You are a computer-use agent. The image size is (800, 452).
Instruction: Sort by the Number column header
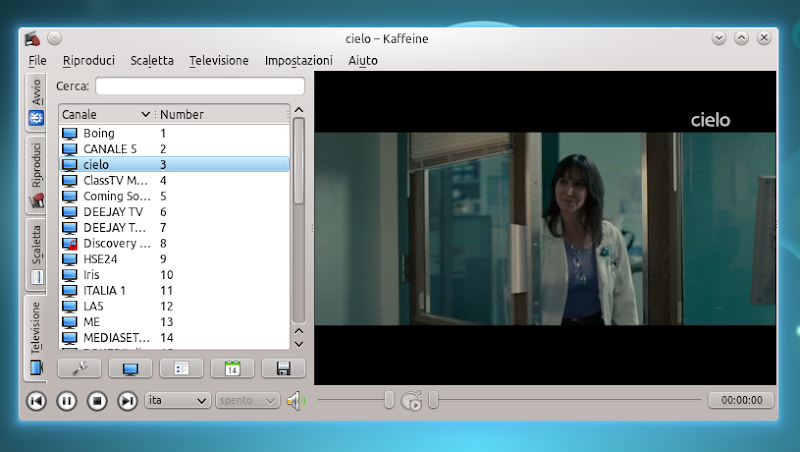pos(221,114)
